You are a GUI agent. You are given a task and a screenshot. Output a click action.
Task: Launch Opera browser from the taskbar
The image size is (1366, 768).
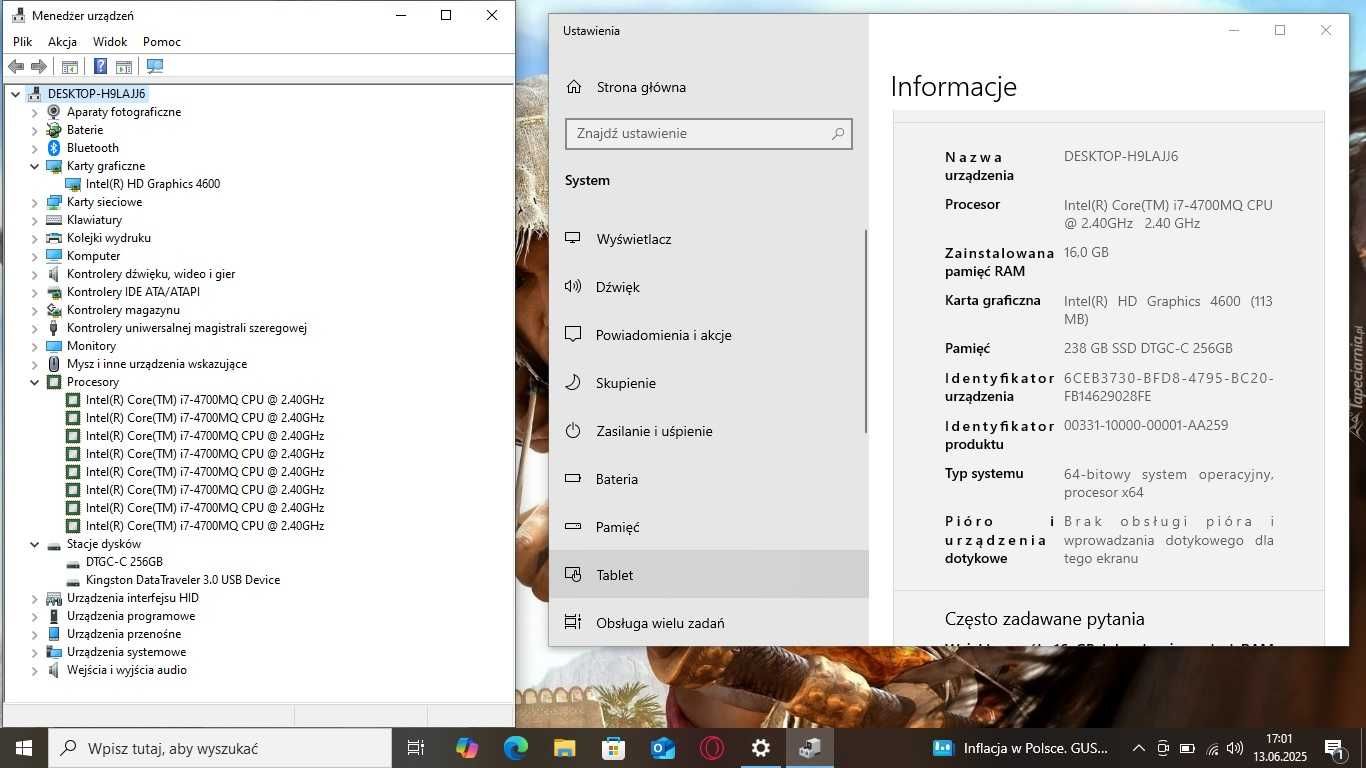coord(712,748)
